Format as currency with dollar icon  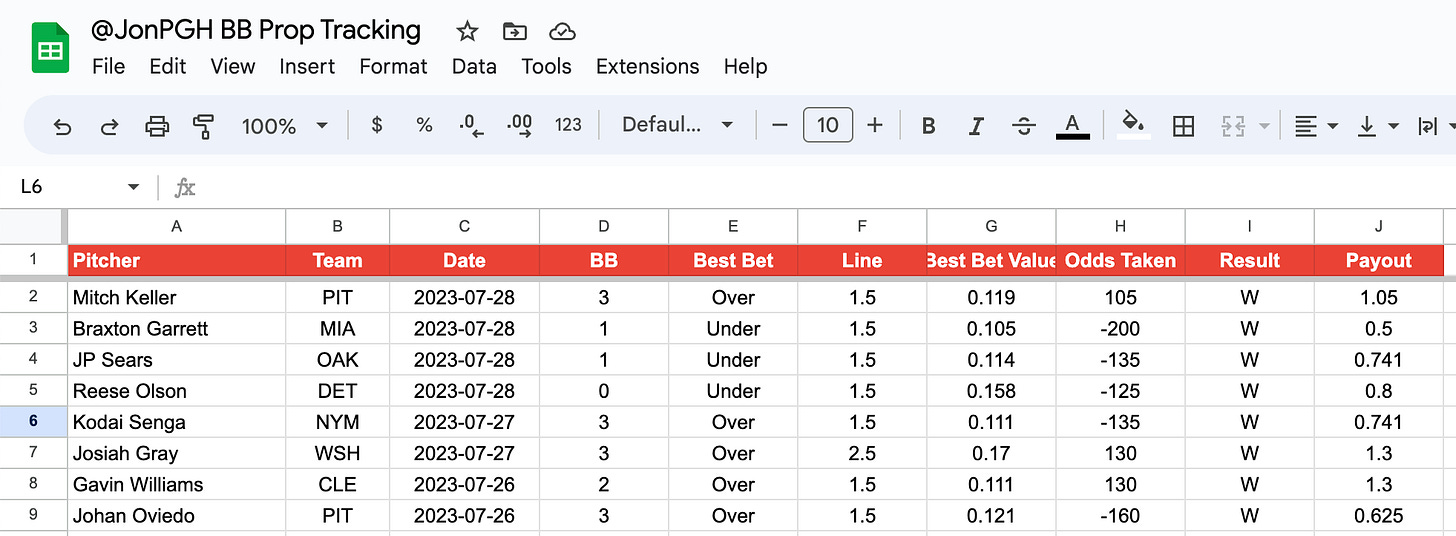(377, 125)
